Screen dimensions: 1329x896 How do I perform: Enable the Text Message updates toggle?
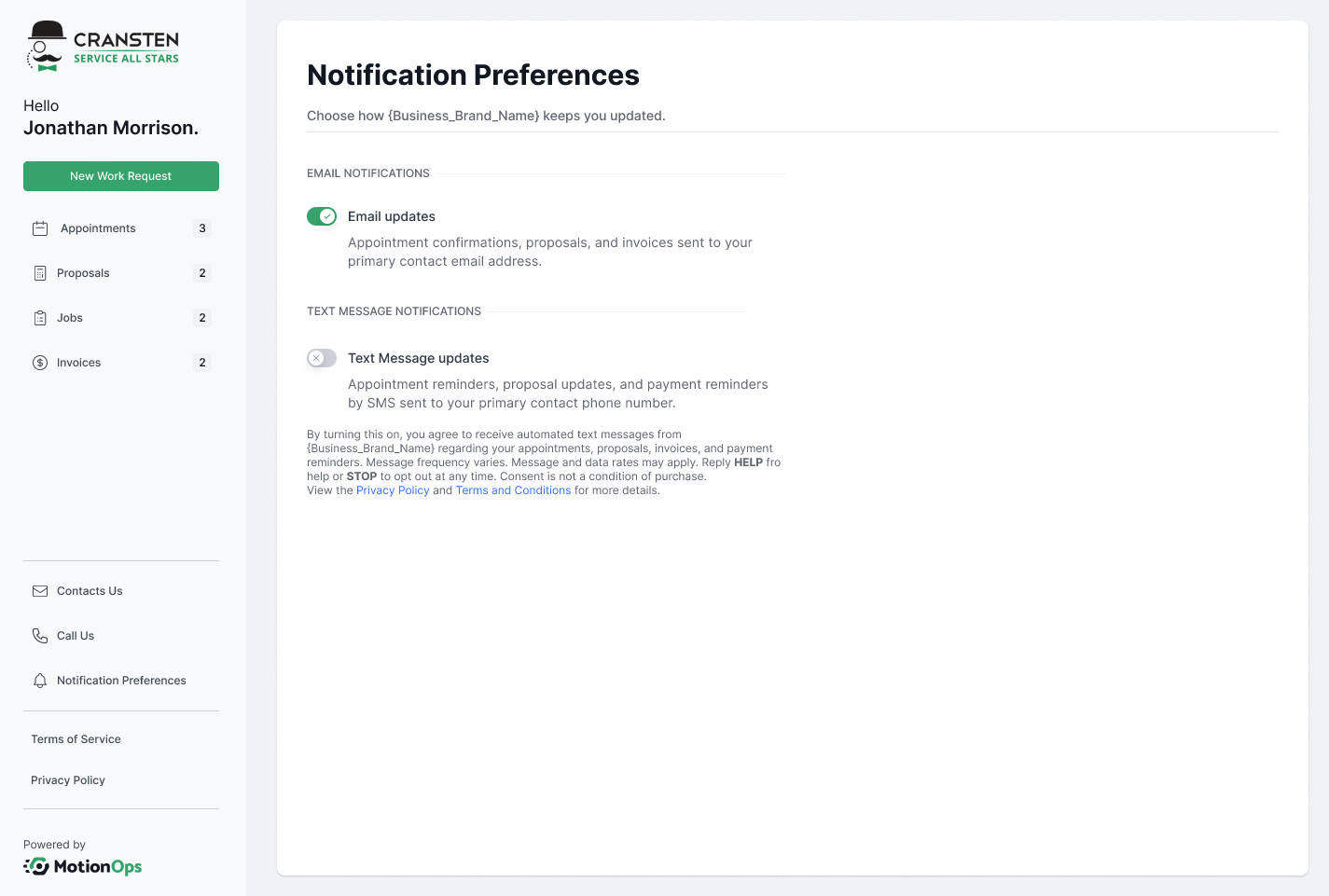322,358
